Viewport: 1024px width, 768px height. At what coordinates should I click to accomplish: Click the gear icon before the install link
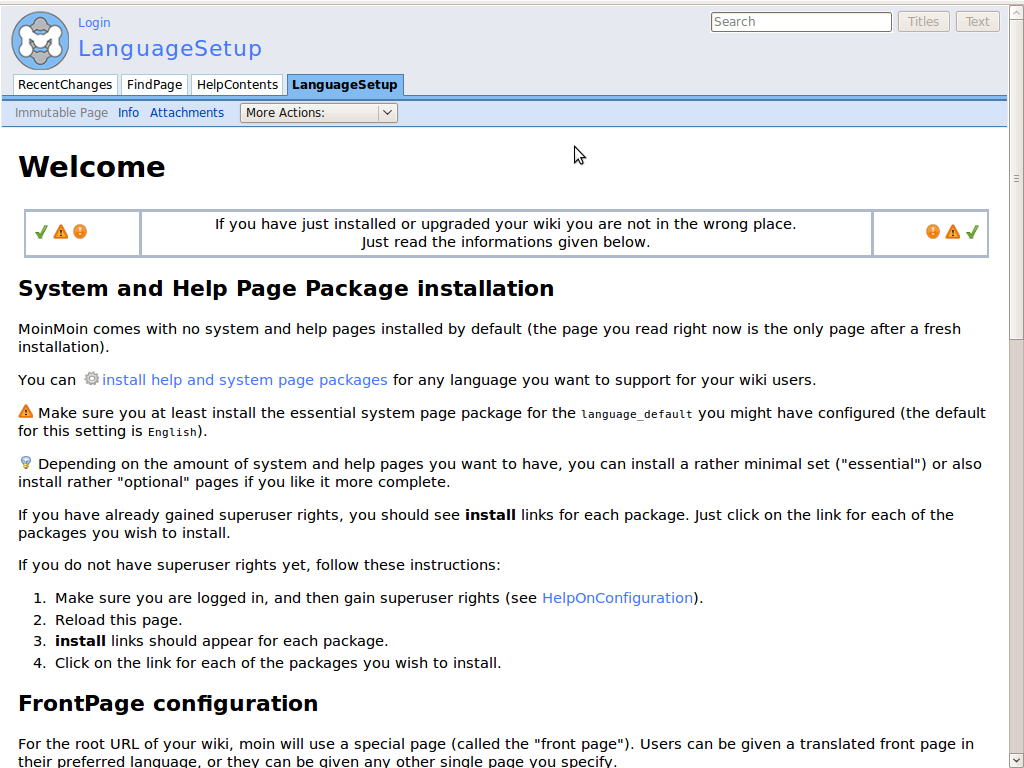[x=91, y=379]
